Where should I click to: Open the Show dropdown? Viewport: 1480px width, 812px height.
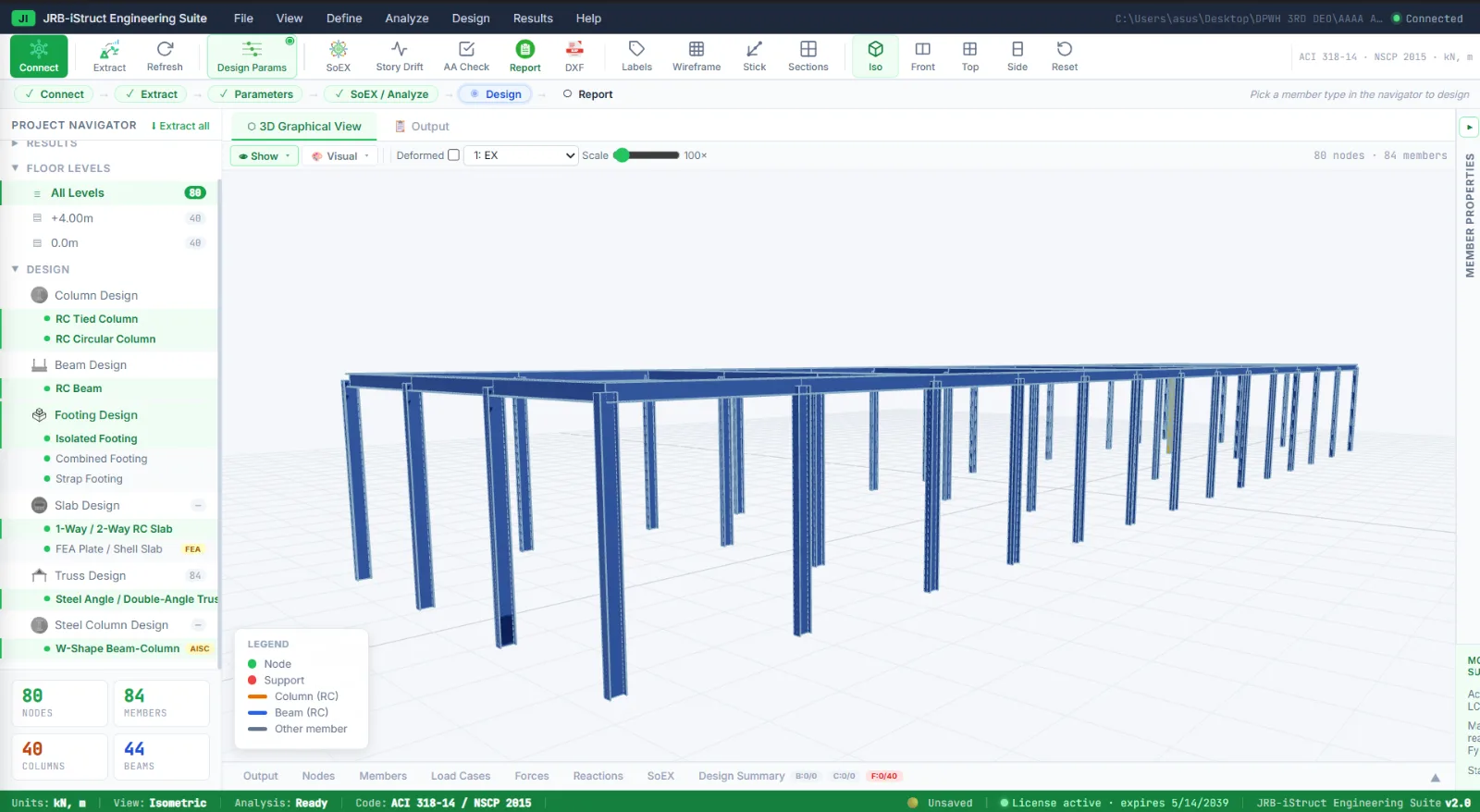[264, 155]
